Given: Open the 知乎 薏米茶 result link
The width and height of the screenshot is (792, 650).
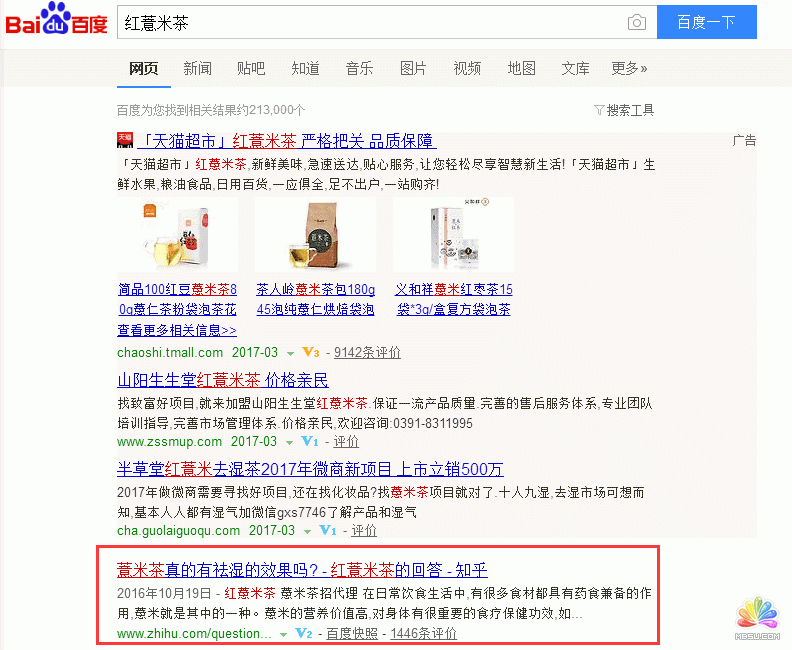Looking at the screenshot, I should click(x=302, y=570).
